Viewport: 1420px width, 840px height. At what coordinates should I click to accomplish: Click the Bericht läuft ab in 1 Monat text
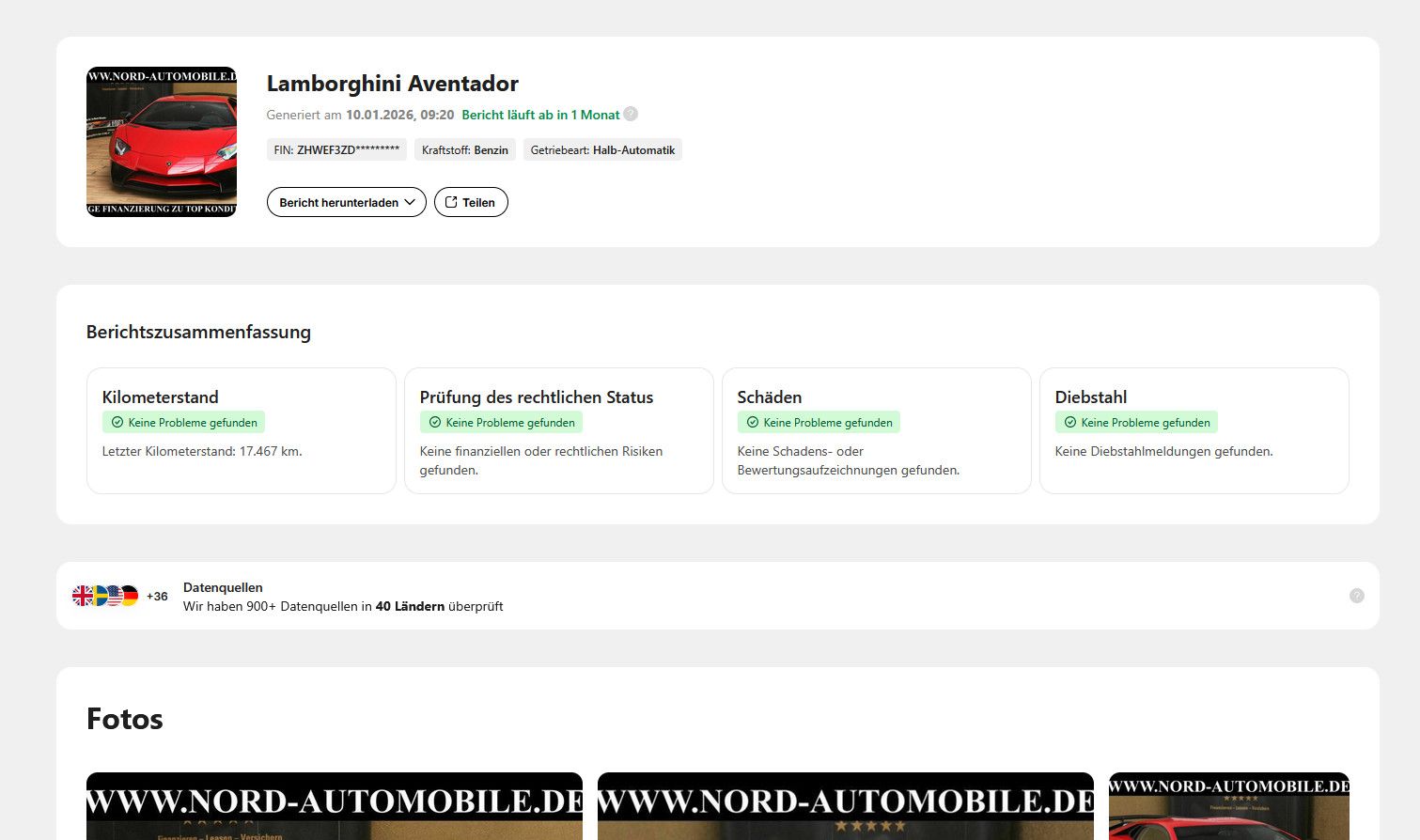point(540,115)
